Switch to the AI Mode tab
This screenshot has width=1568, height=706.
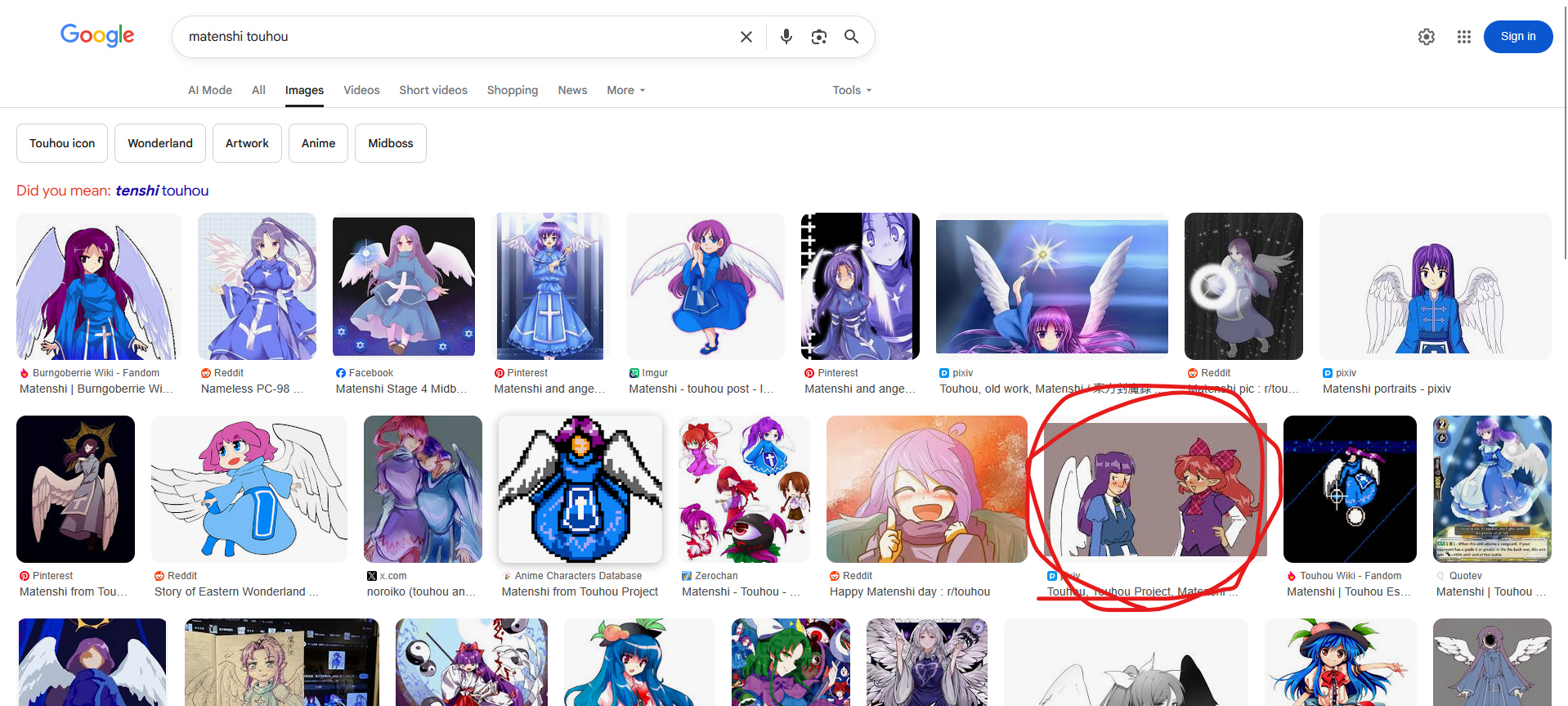click(210, 90)
